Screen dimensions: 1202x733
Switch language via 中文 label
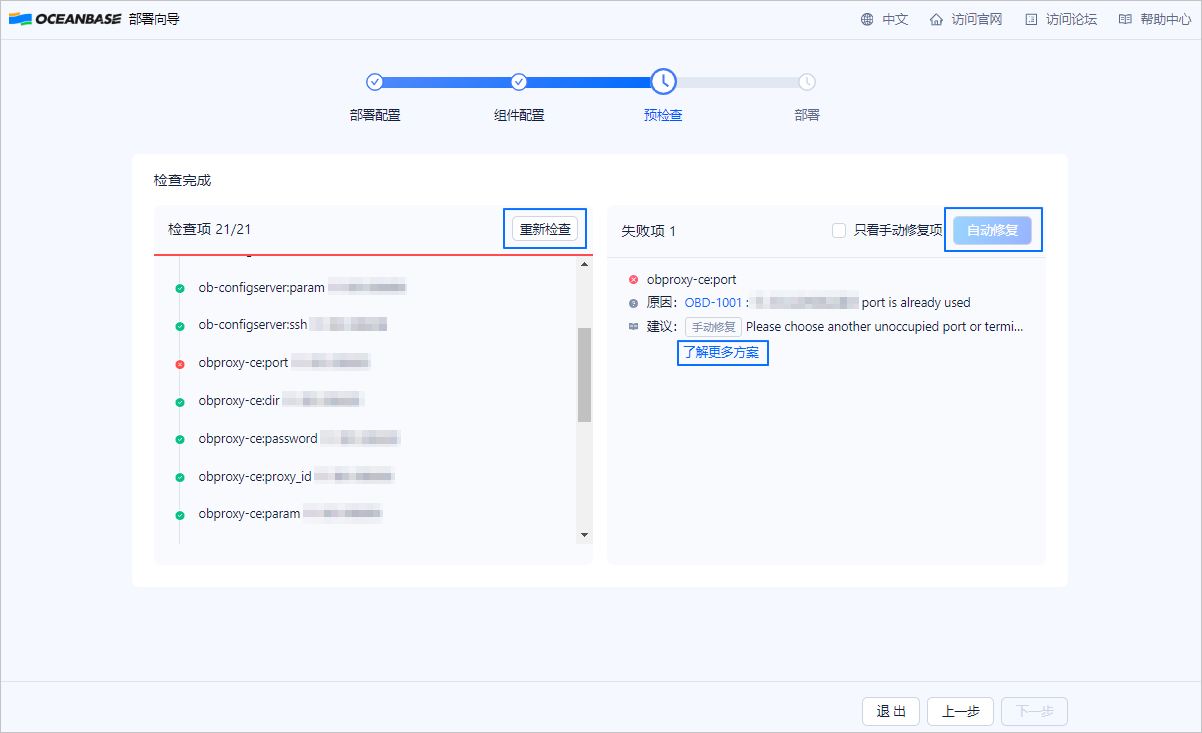[x=895, y=19]
